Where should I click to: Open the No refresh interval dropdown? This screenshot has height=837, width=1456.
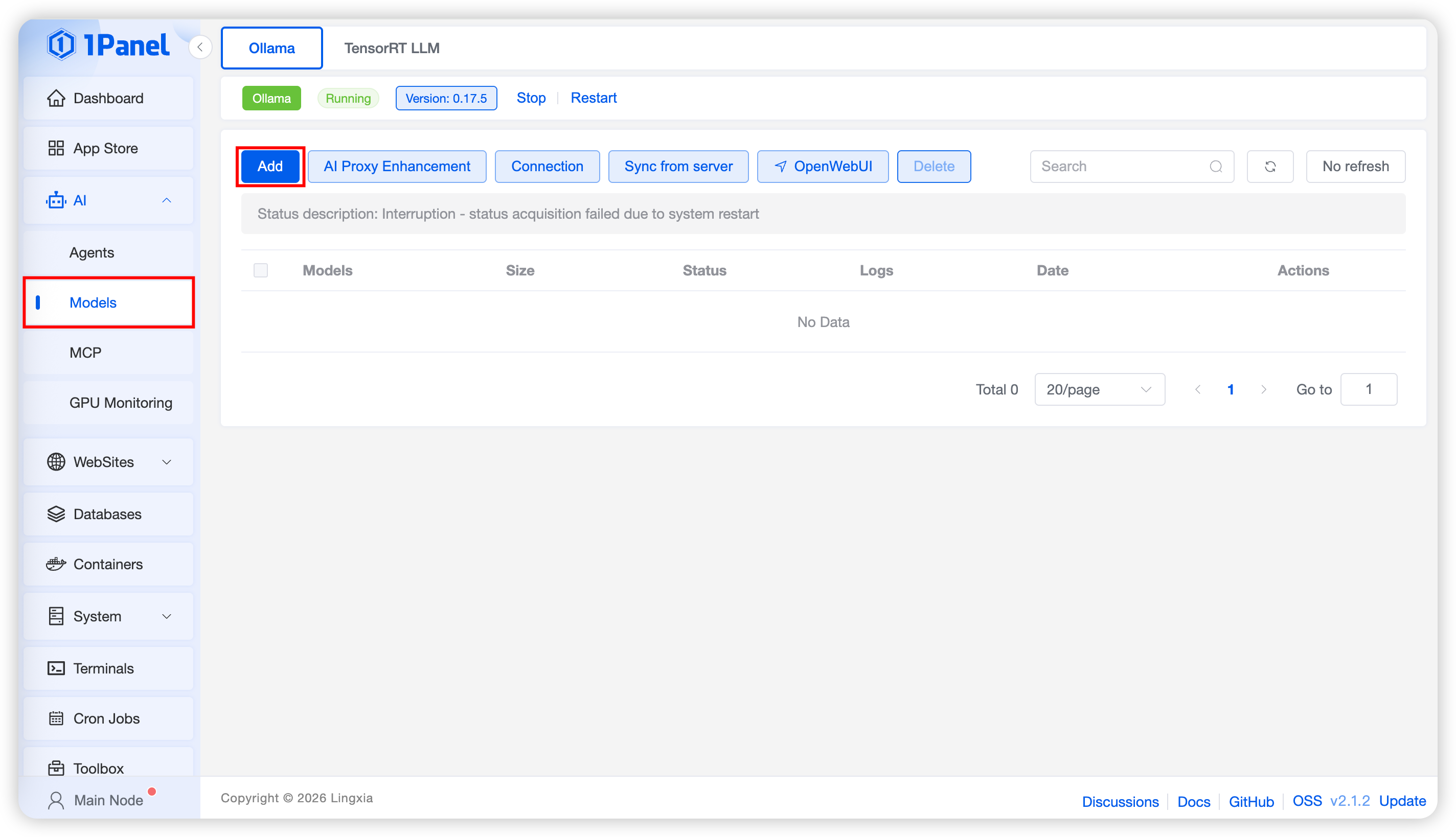pos(1355,167)
